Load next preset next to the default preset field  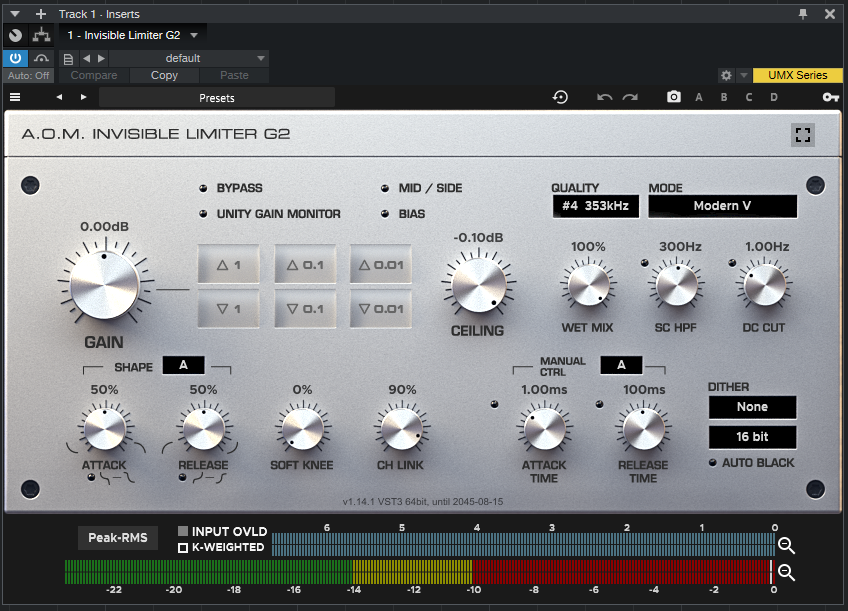101,58
